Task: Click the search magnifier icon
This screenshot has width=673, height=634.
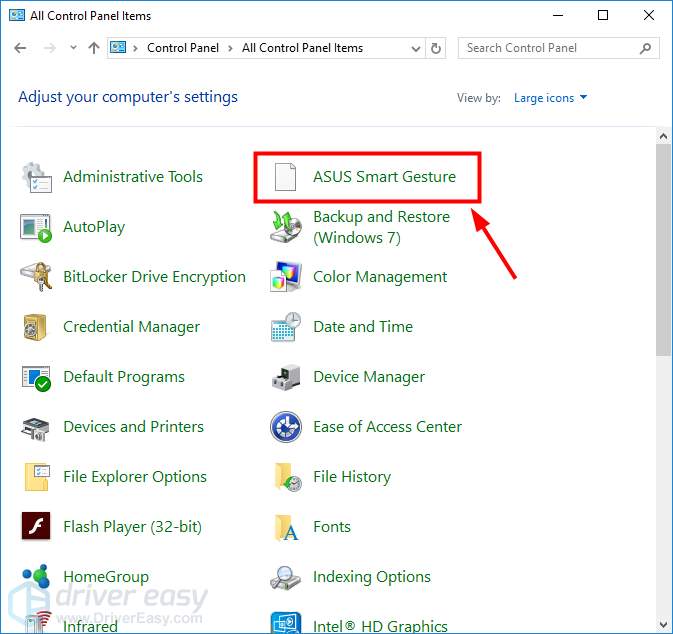Action: pyautogui.click(x=645, y=48)
